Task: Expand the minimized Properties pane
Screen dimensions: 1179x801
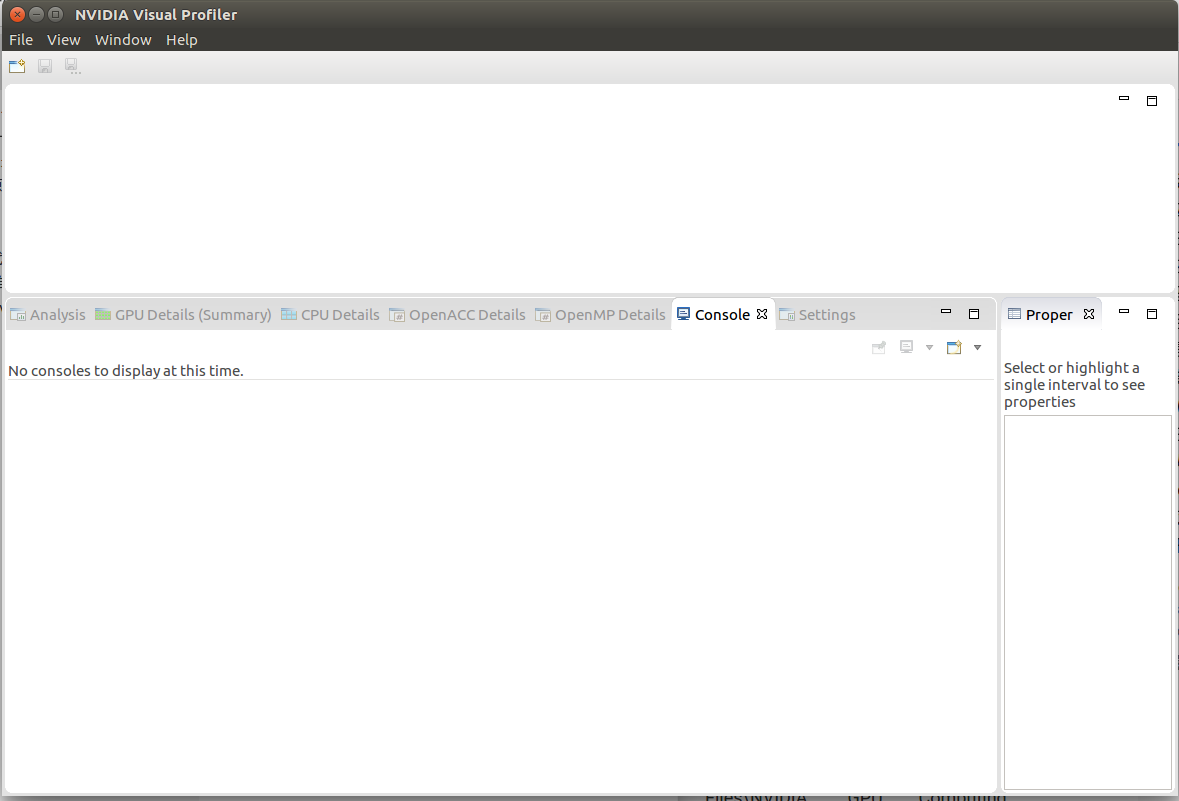Action: (1151, 313)
